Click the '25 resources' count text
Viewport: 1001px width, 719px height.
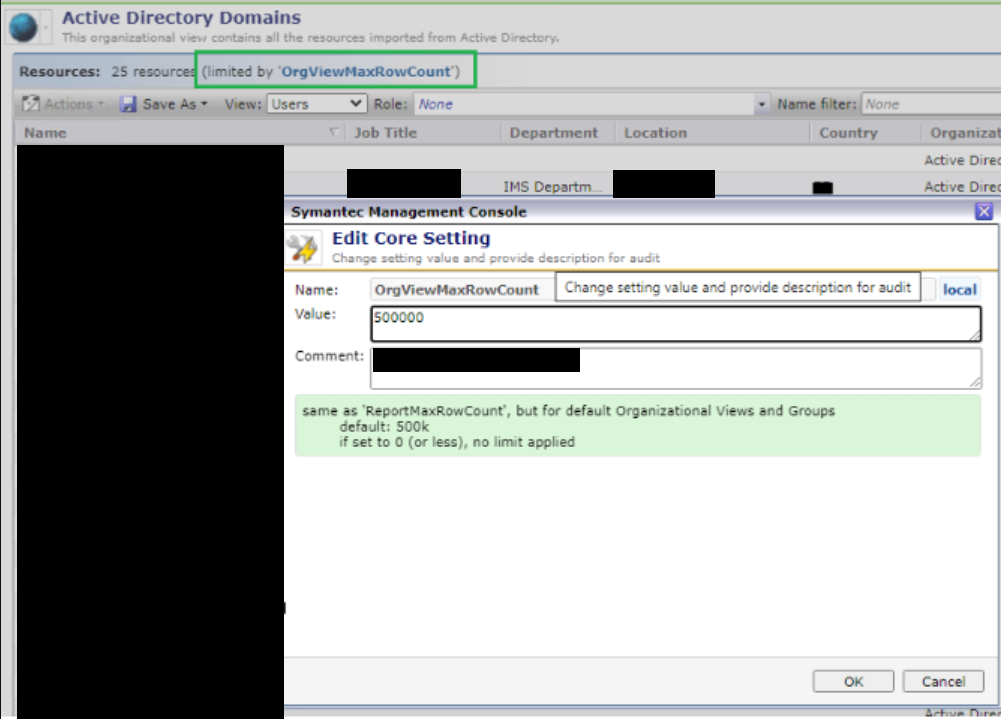tap(152, 72)
